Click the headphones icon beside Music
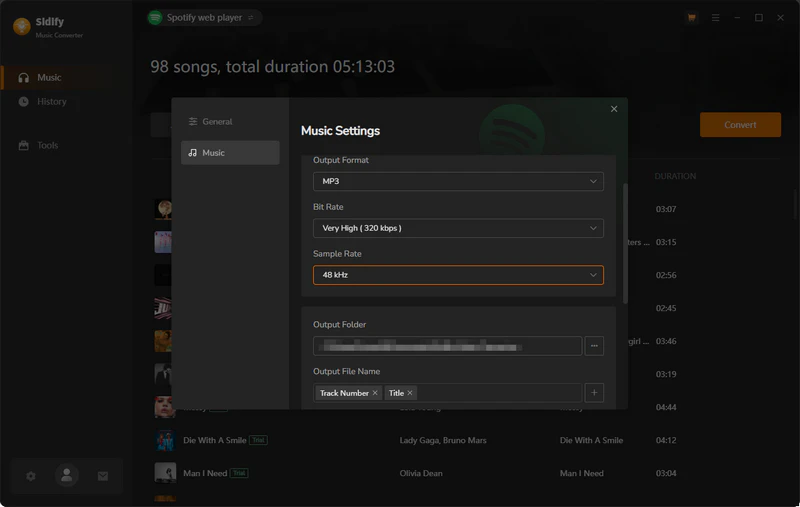The height and width of the screenshot is (507, 800). pyautogui.click(x=23, y=78)
